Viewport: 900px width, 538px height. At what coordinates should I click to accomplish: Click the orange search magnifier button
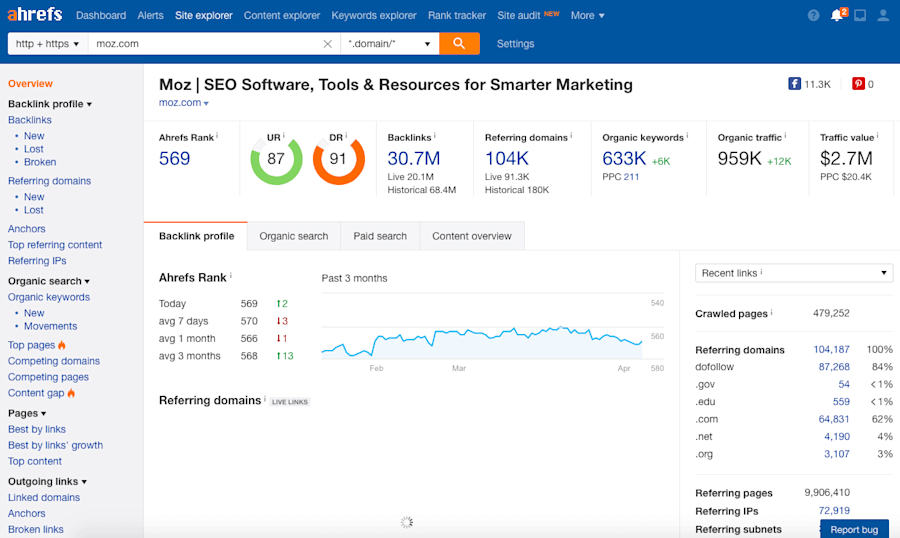(x=459, y=44)
